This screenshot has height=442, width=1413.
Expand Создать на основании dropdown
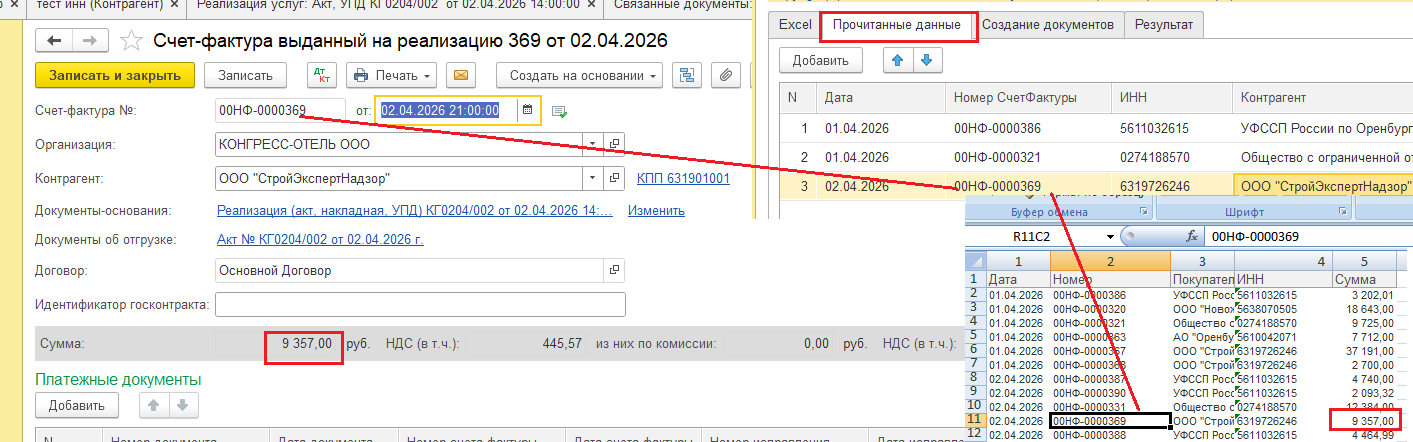[x=580, y=75]
